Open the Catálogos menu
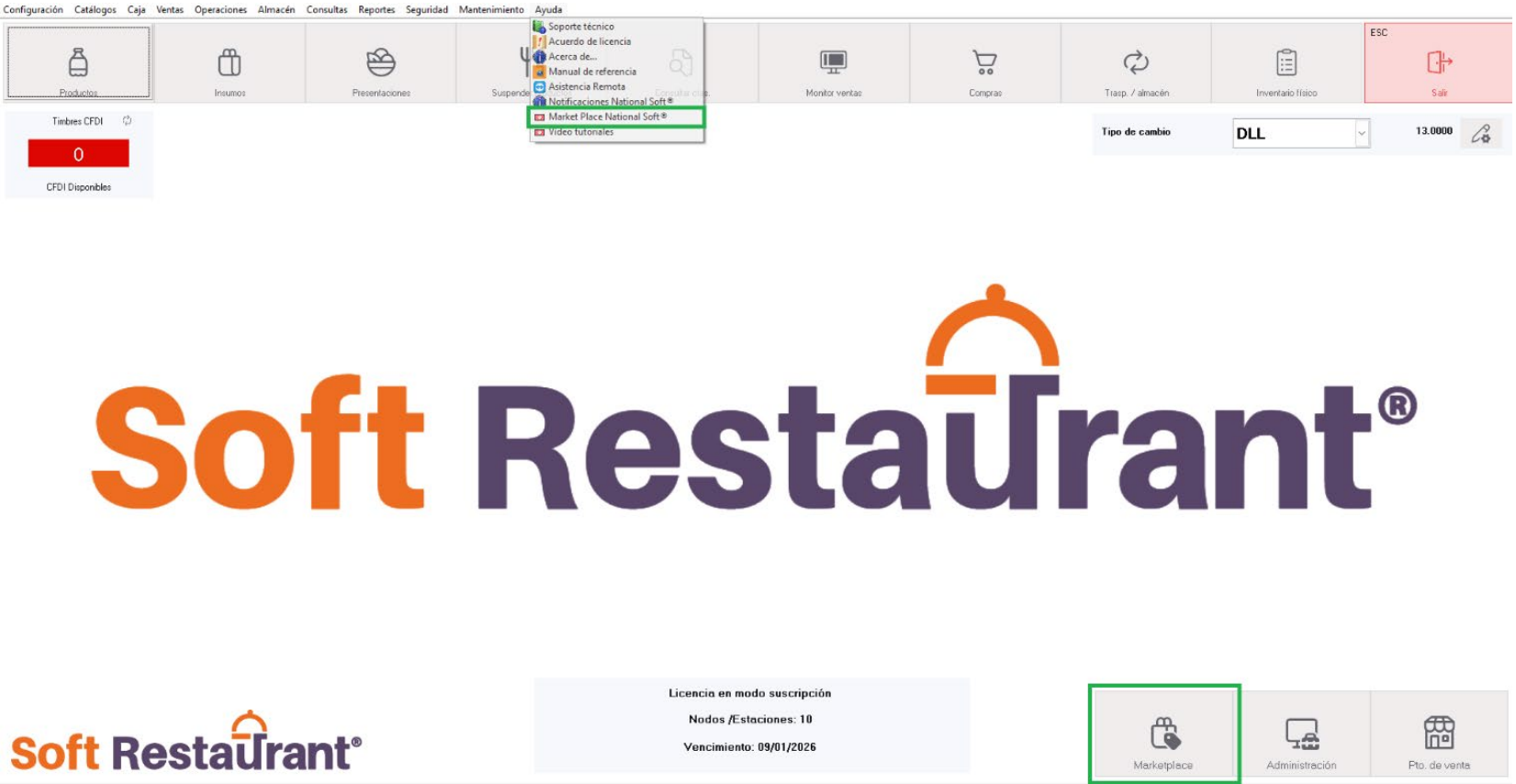 pos(95,9)
